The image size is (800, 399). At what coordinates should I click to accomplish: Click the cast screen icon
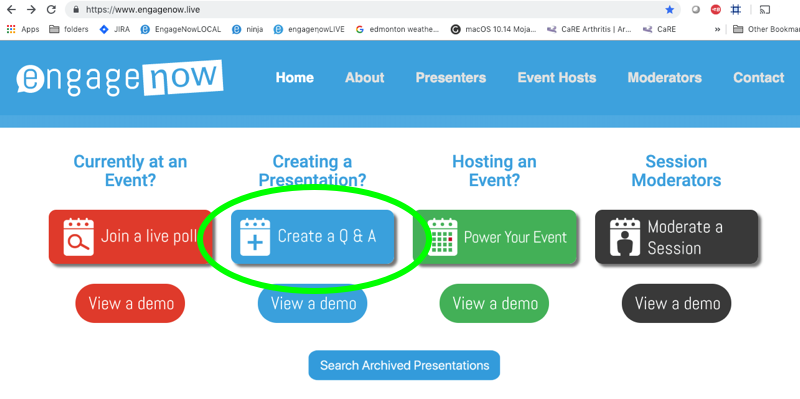click(x=764, y=9)
